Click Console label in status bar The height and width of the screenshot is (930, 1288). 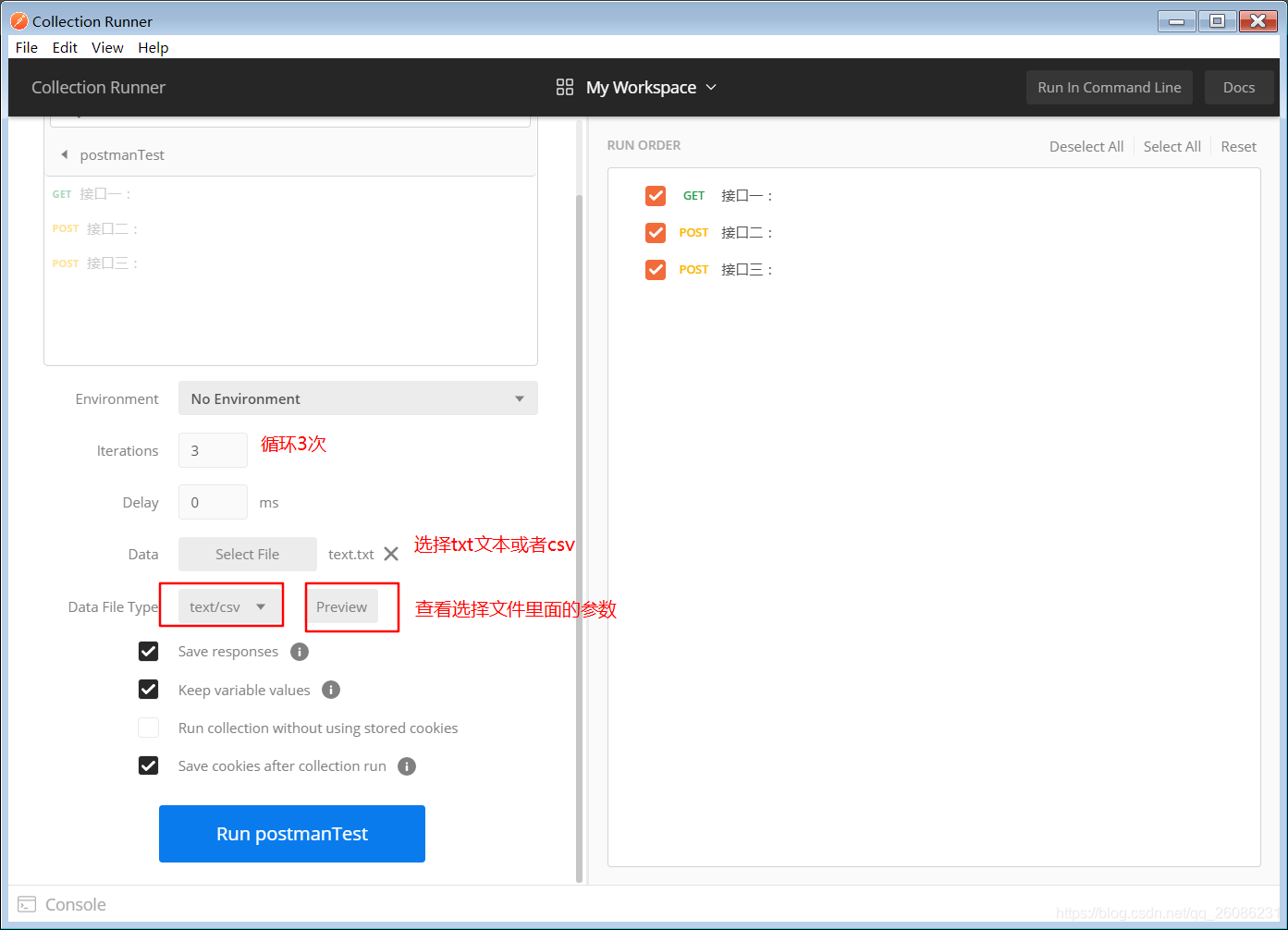pyautogui.click(x=76, y=904)
